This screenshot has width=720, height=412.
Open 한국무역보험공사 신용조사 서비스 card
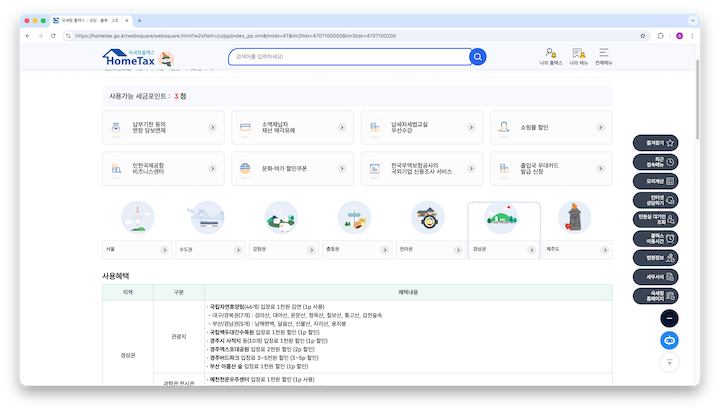(422, 169)
